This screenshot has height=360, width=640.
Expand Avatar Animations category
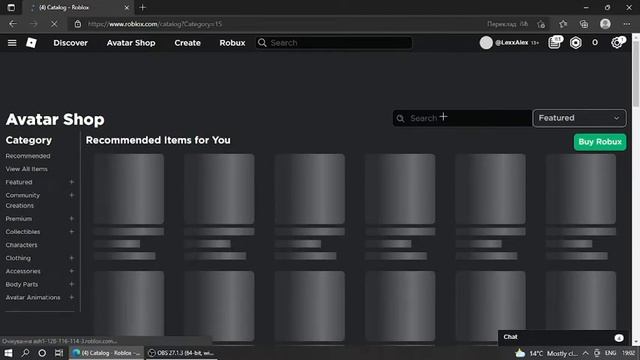(x=71, y=297)
